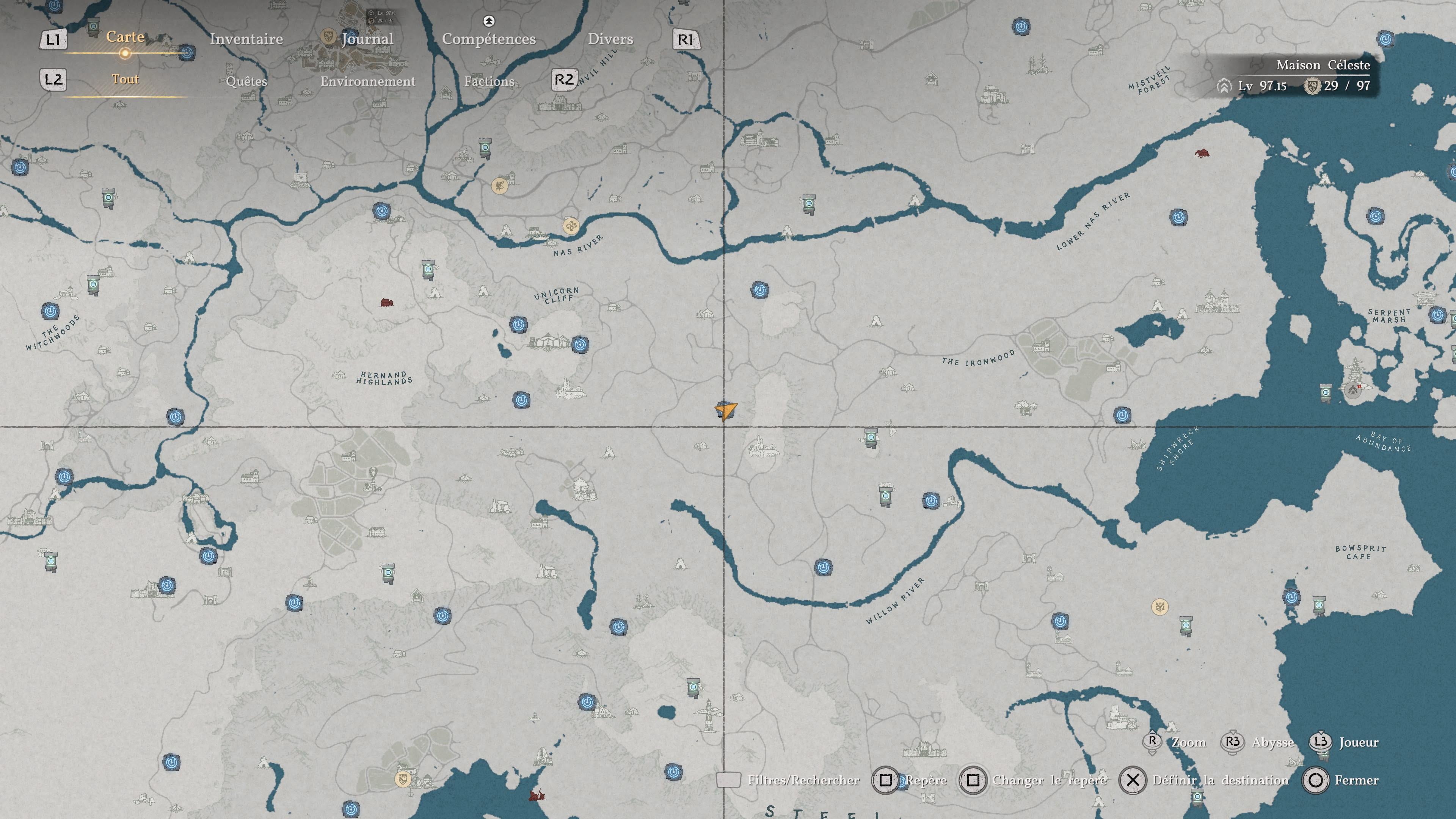
Task: Click the arrow icon above Compétences
Action: [489, 21]
